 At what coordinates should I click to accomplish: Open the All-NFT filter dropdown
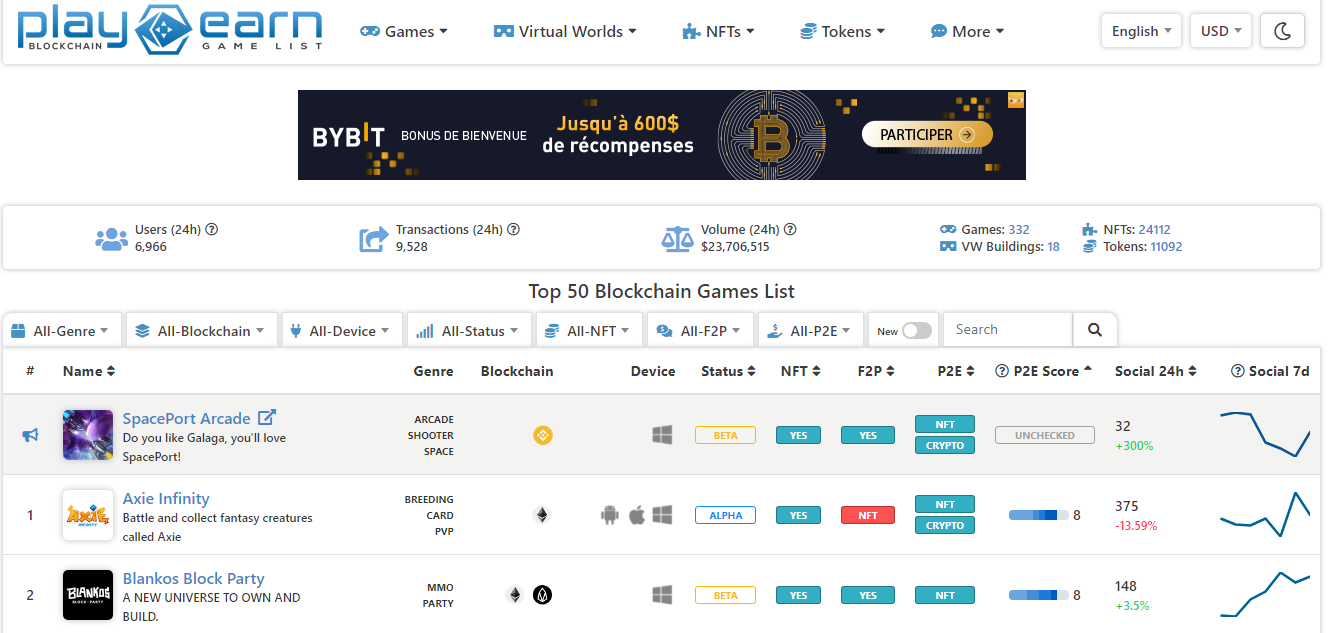[589, 331]
